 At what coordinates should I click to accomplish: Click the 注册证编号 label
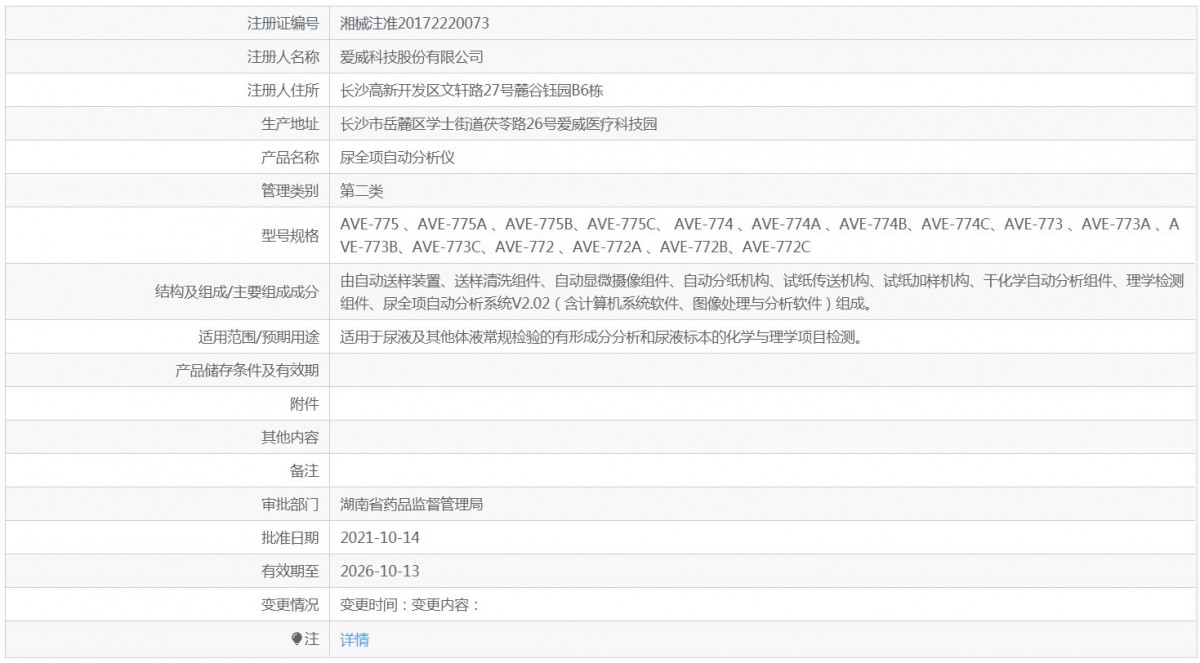(x=283, y=23)
